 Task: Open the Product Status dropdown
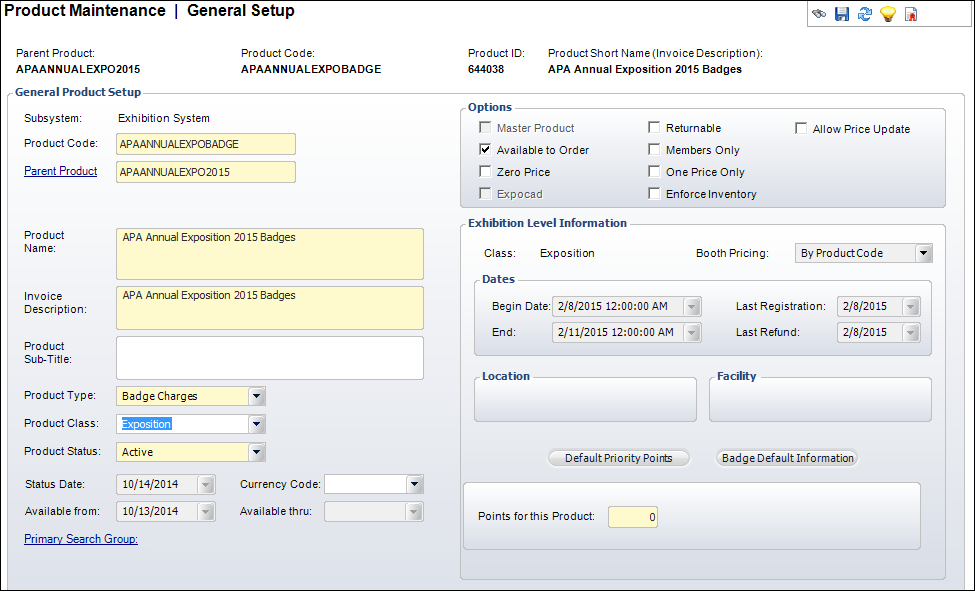coord(257,452)
